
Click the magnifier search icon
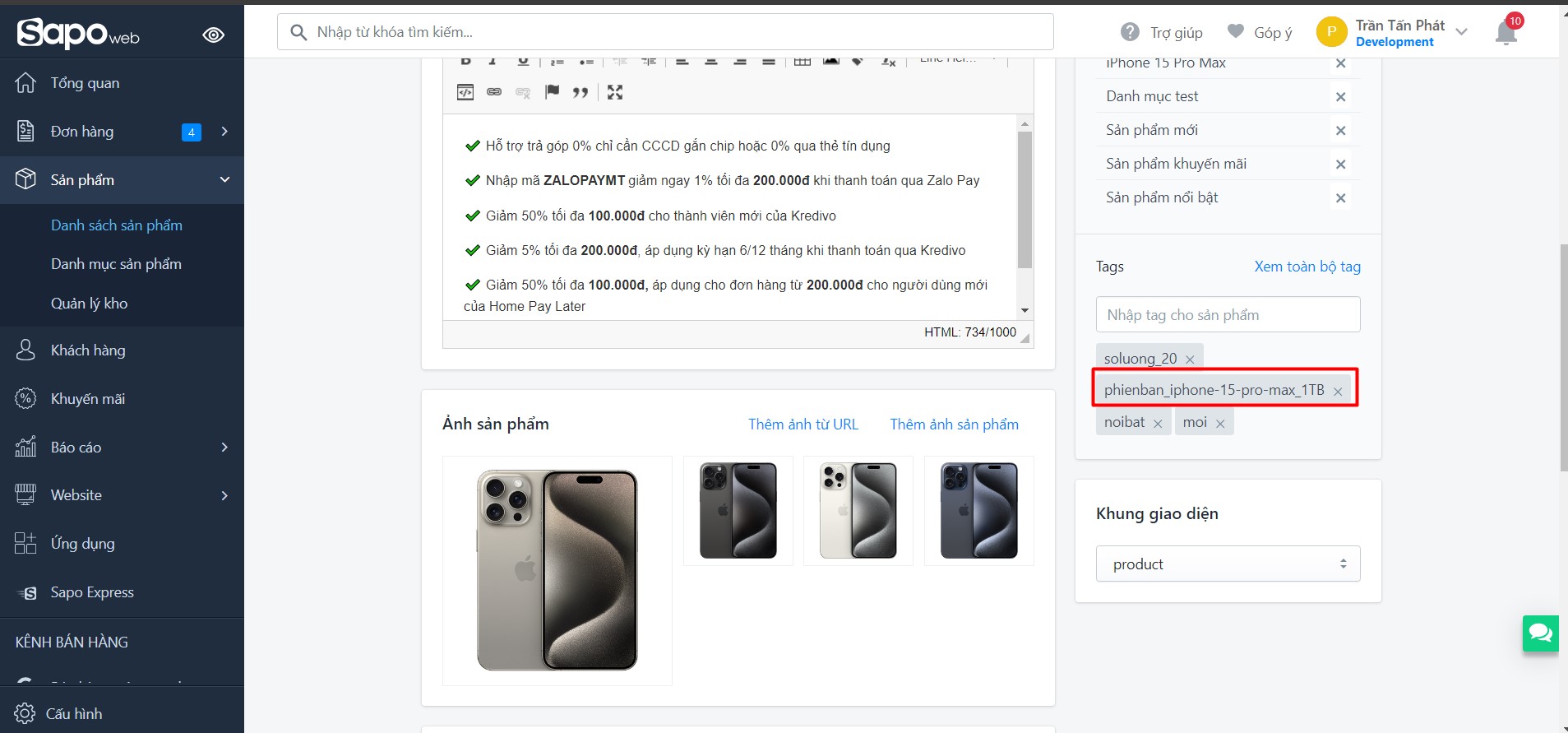point(299,32)
